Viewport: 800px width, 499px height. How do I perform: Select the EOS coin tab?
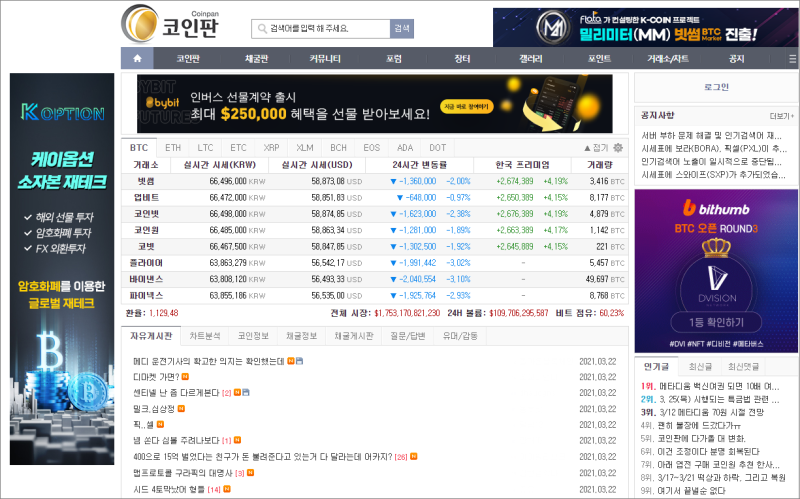click(371, 148)
